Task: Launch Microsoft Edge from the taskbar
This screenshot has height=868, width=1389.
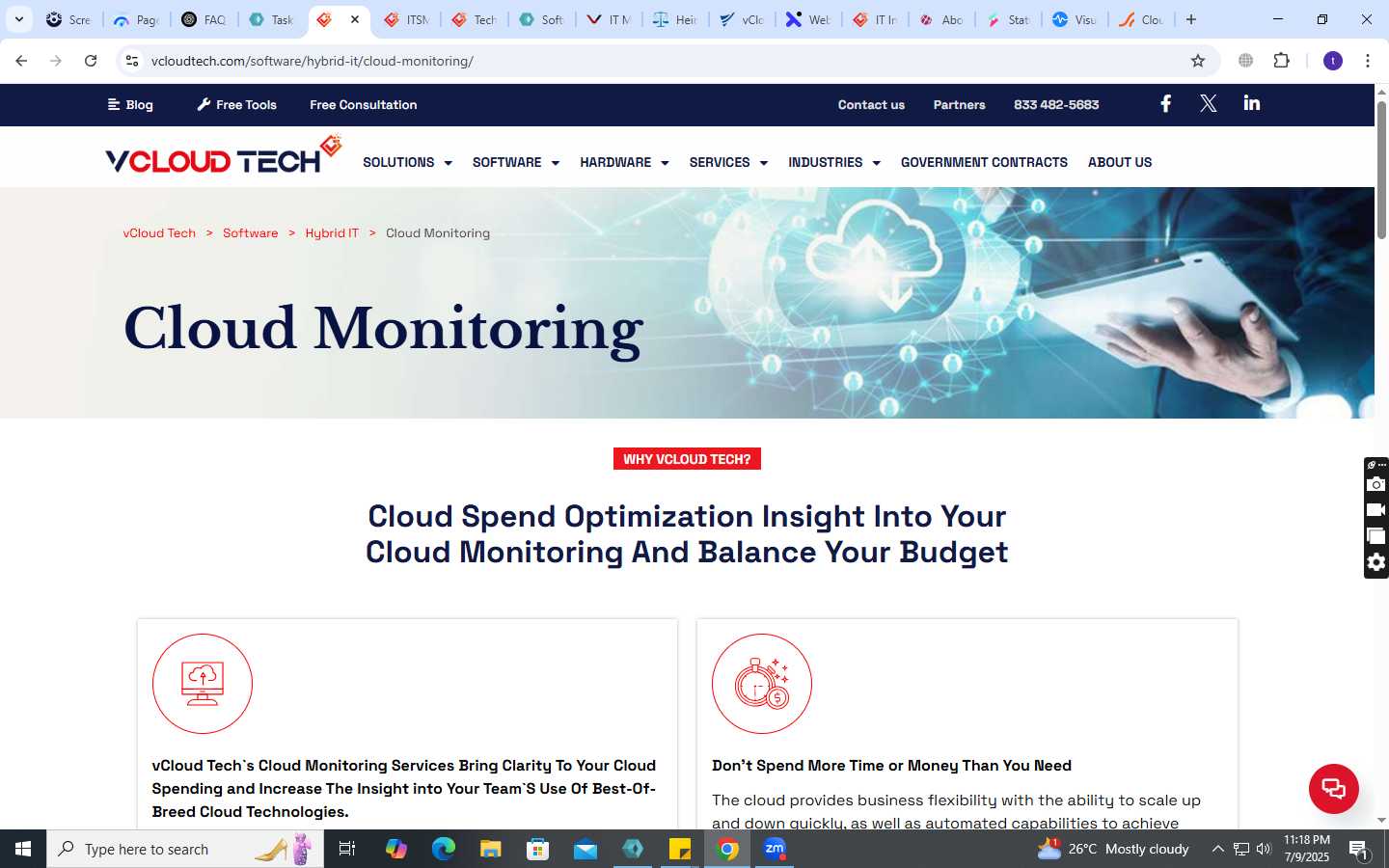Action: pyautogui.click(x=443, y=849)
